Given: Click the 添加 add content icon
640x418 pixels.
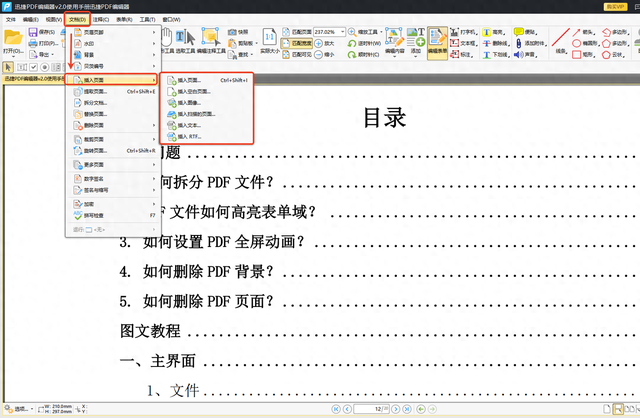Looking at the screenshot, I should point(416,38).
